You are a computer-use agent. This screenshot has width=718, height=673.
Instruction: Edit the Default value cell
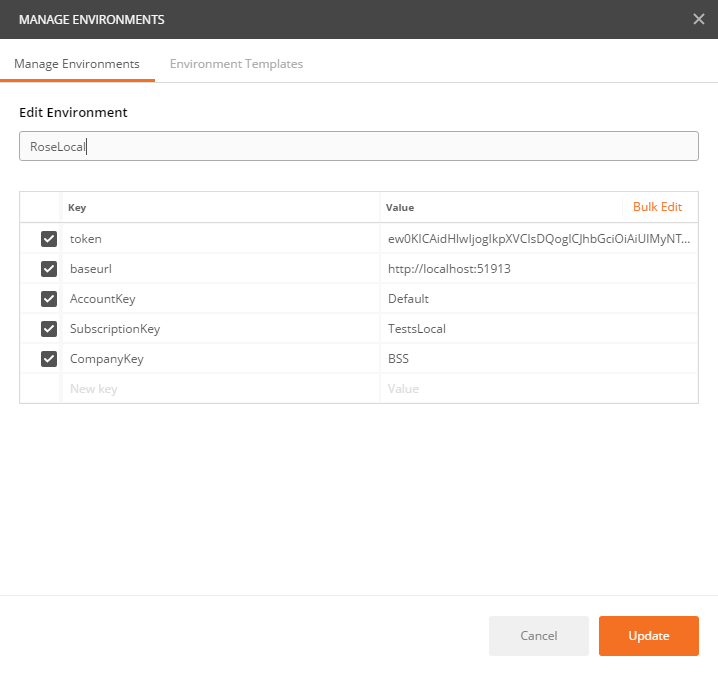click(539, 299)
